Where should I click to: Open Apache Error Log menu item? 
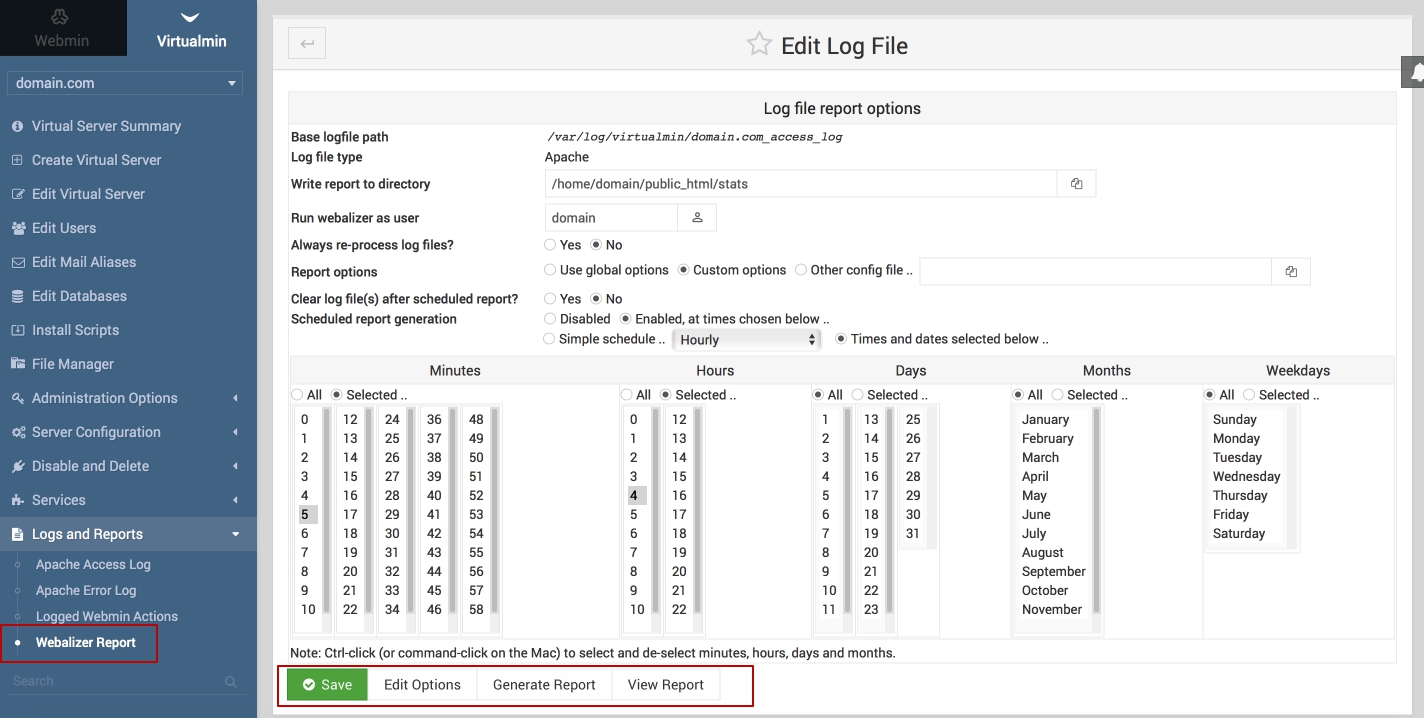click(86, 591)
